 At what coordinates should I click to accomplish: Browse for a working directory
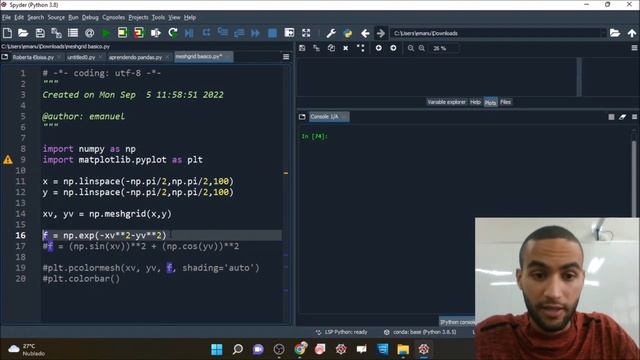(615, 33)
